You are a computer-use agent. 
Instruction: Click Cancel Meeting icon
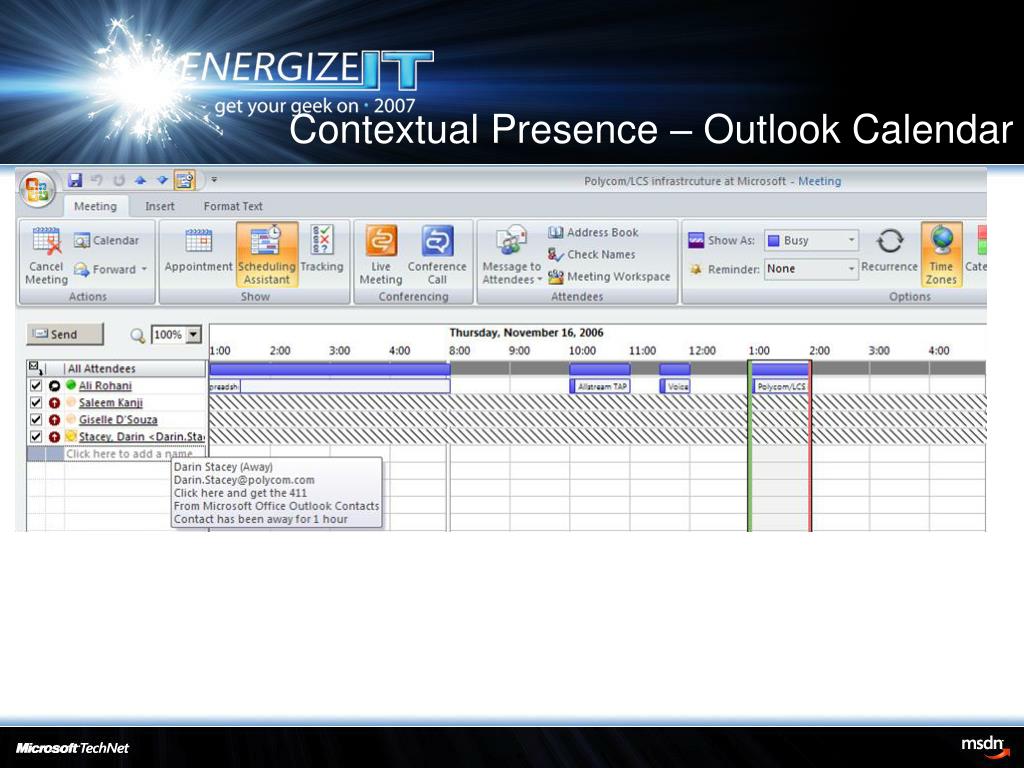[46, 255]
